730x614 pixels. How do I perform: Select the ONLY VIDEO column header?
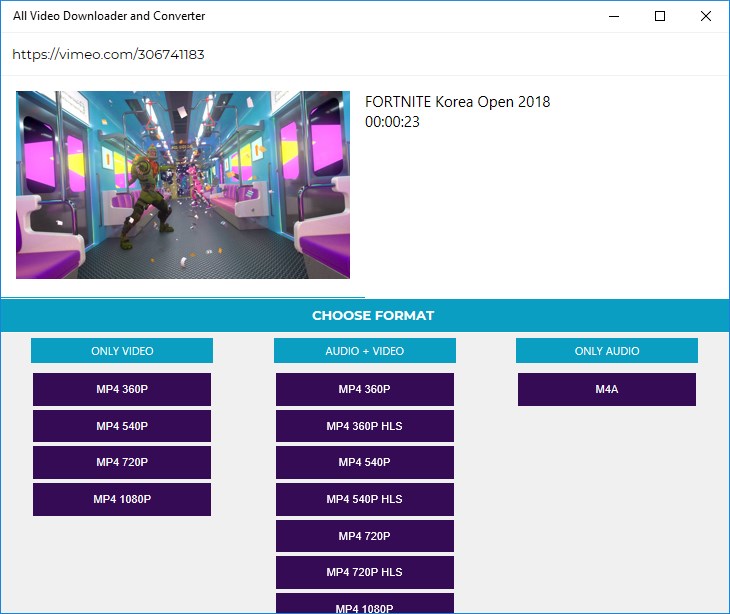122,351
